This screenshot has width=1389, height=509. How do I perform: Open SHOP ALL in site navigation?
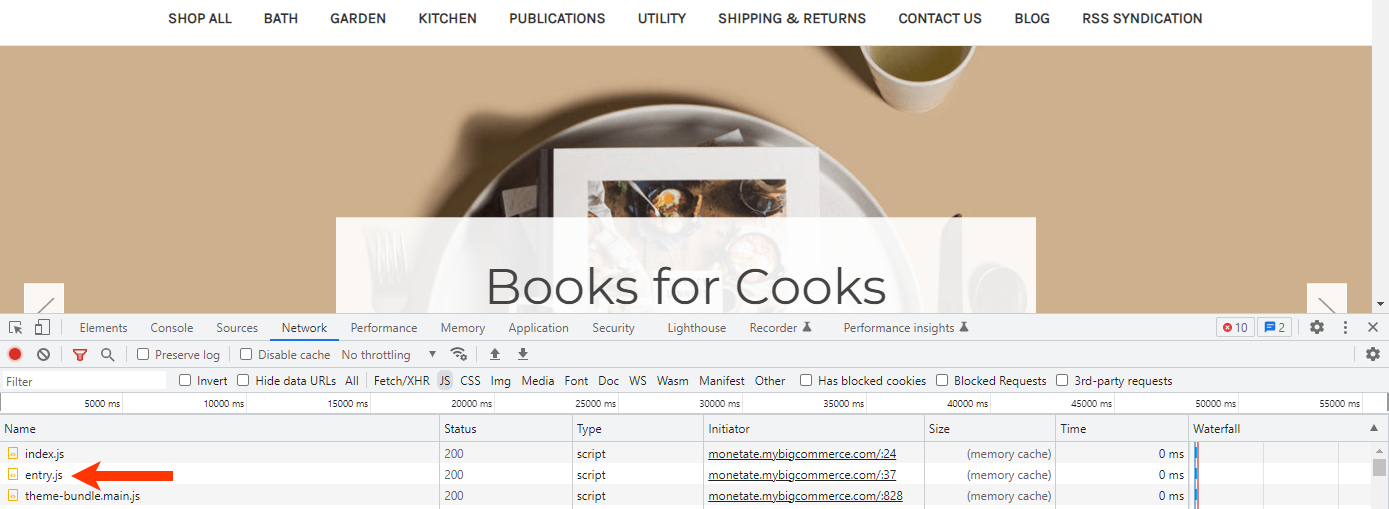(200, 18)
